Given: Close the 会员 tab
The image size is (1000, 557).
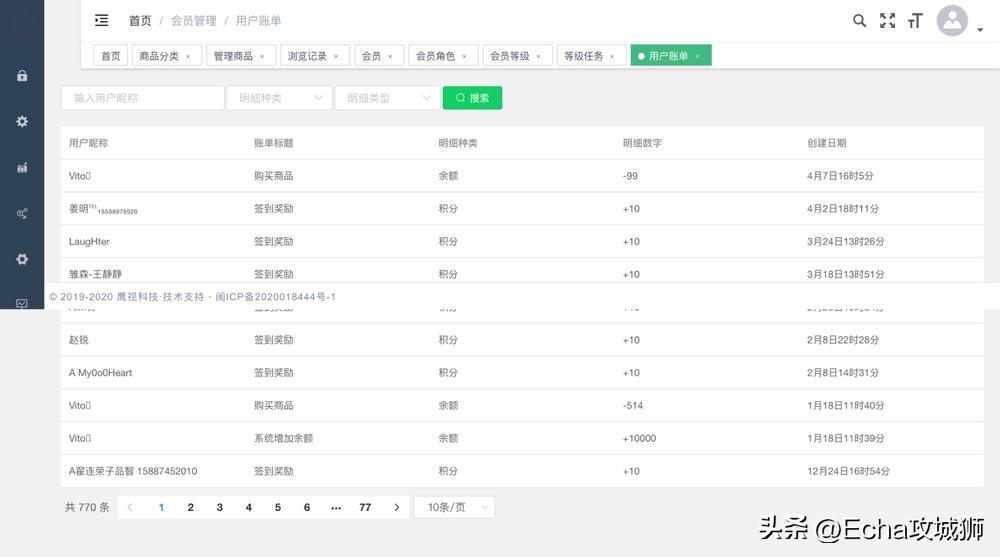Looking at the screenshot, I should (x=390, y=56).
